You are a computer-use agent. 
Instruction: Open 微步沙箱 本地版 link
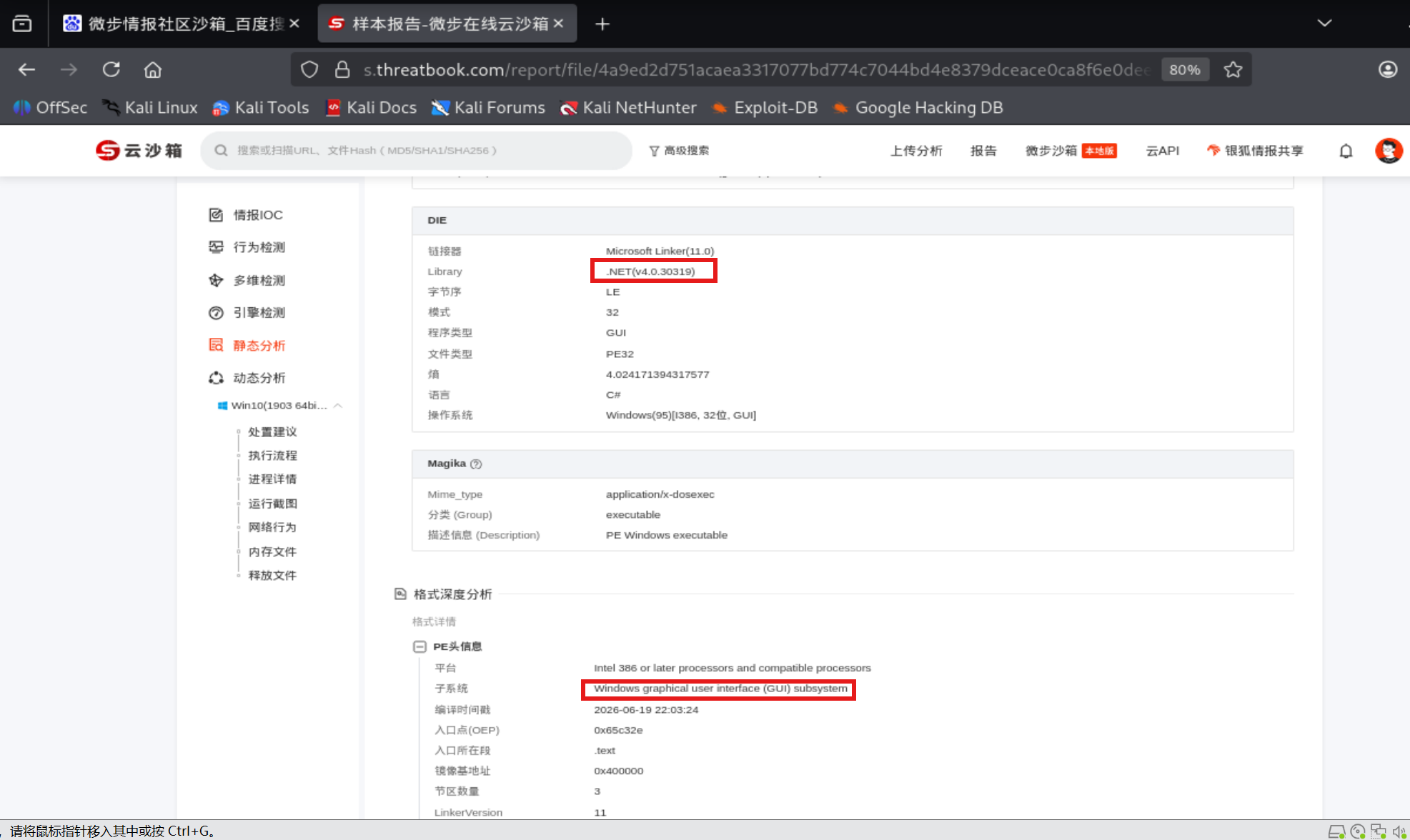click(1071, 151)
